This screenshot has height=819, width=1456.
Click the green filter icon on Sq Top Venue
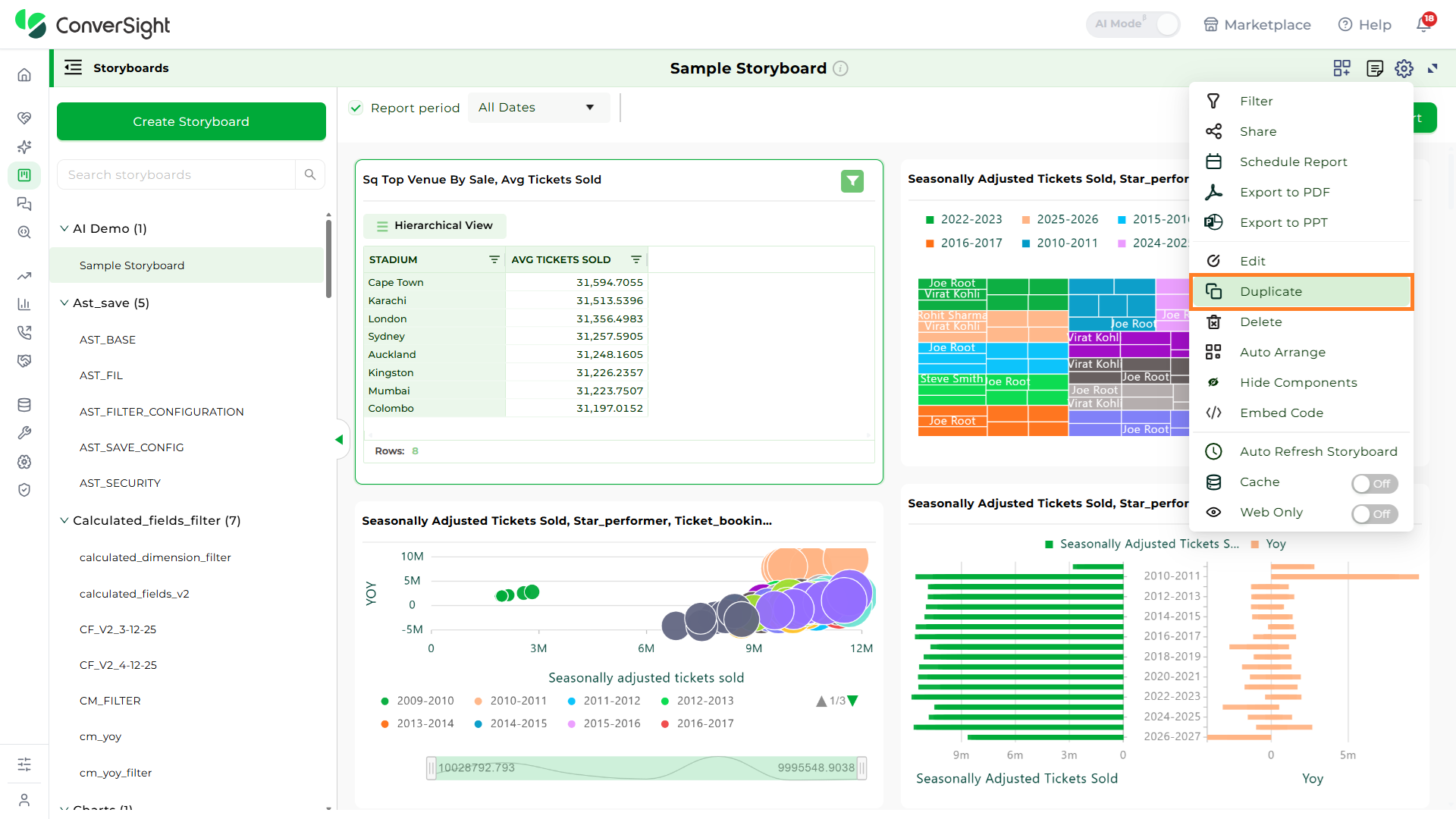pos(852,180)
